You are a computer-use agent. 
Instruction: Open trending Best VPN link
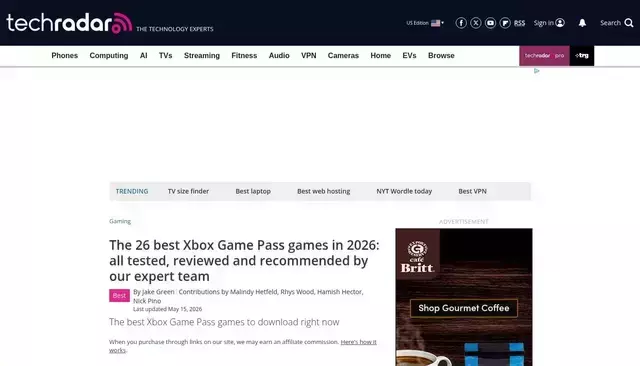coord(472,191)
